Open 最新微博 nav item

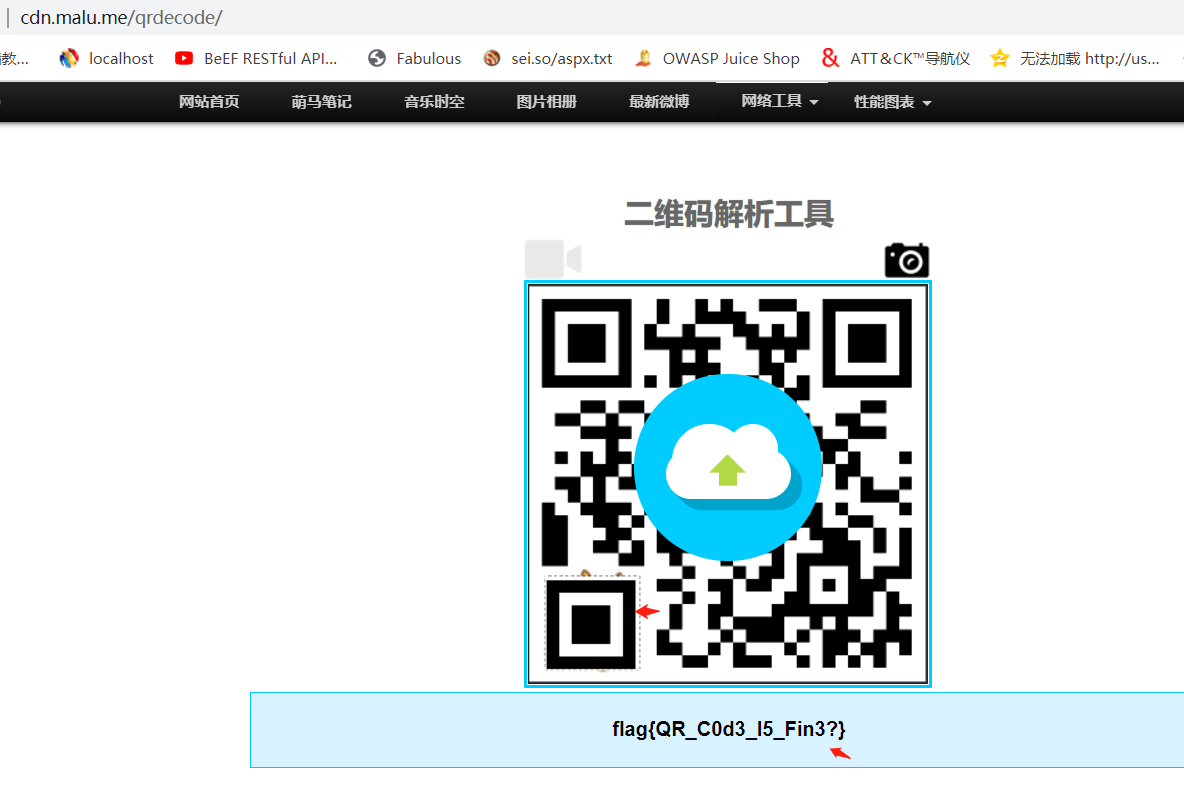pyautogui.click(x=659, y=102)
